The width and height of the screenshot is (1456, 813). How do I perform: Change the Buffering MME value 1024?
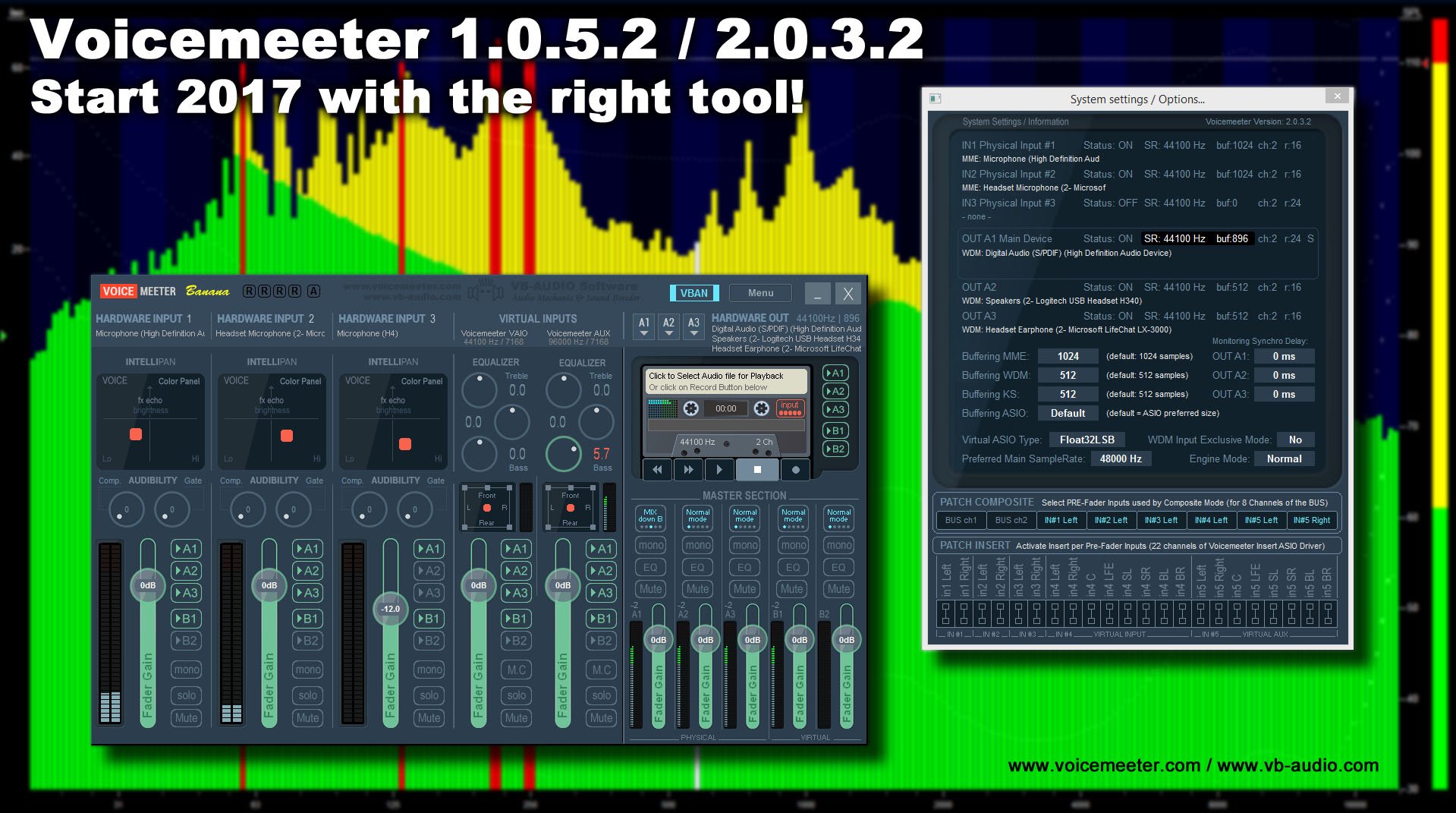click(x=1068, y=356)
